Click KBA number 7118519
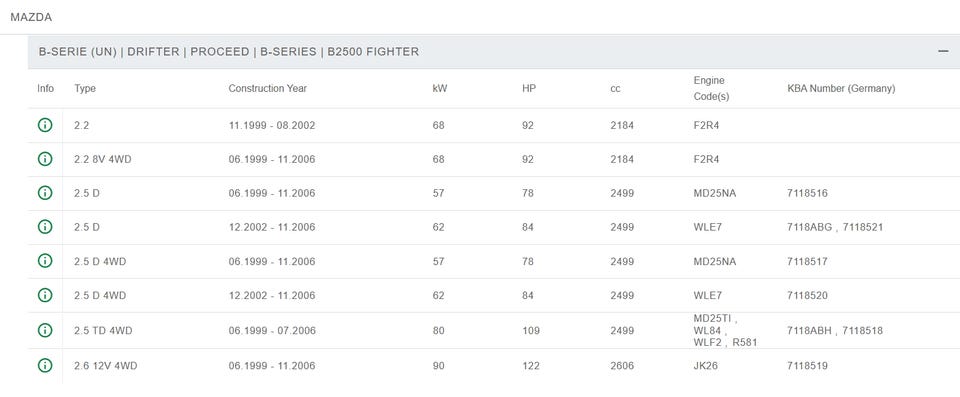The image size is (960, 397). (x=808, y=366)
